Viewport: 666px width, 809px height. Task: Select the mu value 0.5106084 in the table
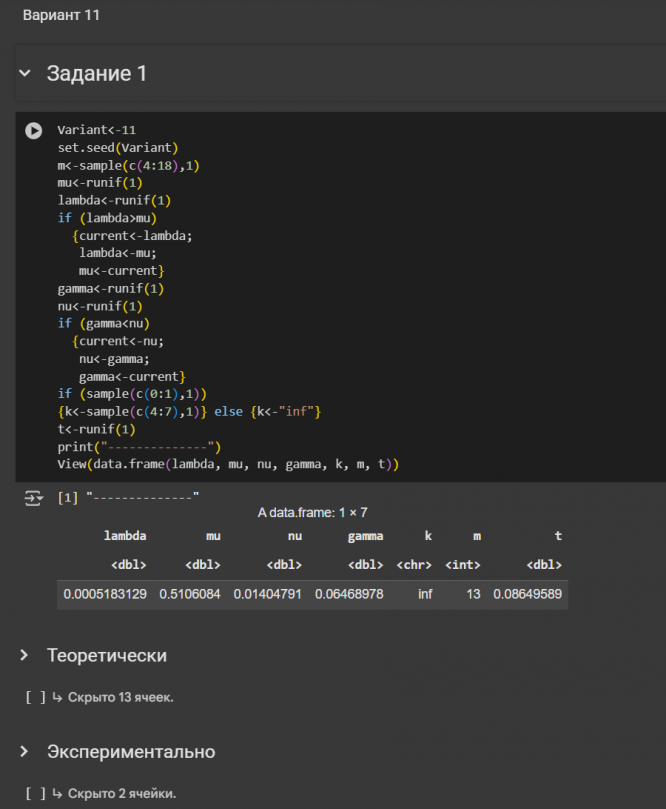pyautogui.click(x=190, y=594)
